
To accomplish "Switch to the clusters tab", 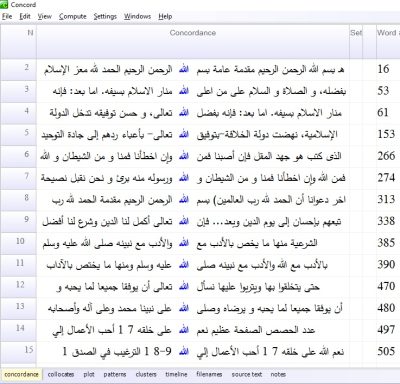I will pos(146,374).
